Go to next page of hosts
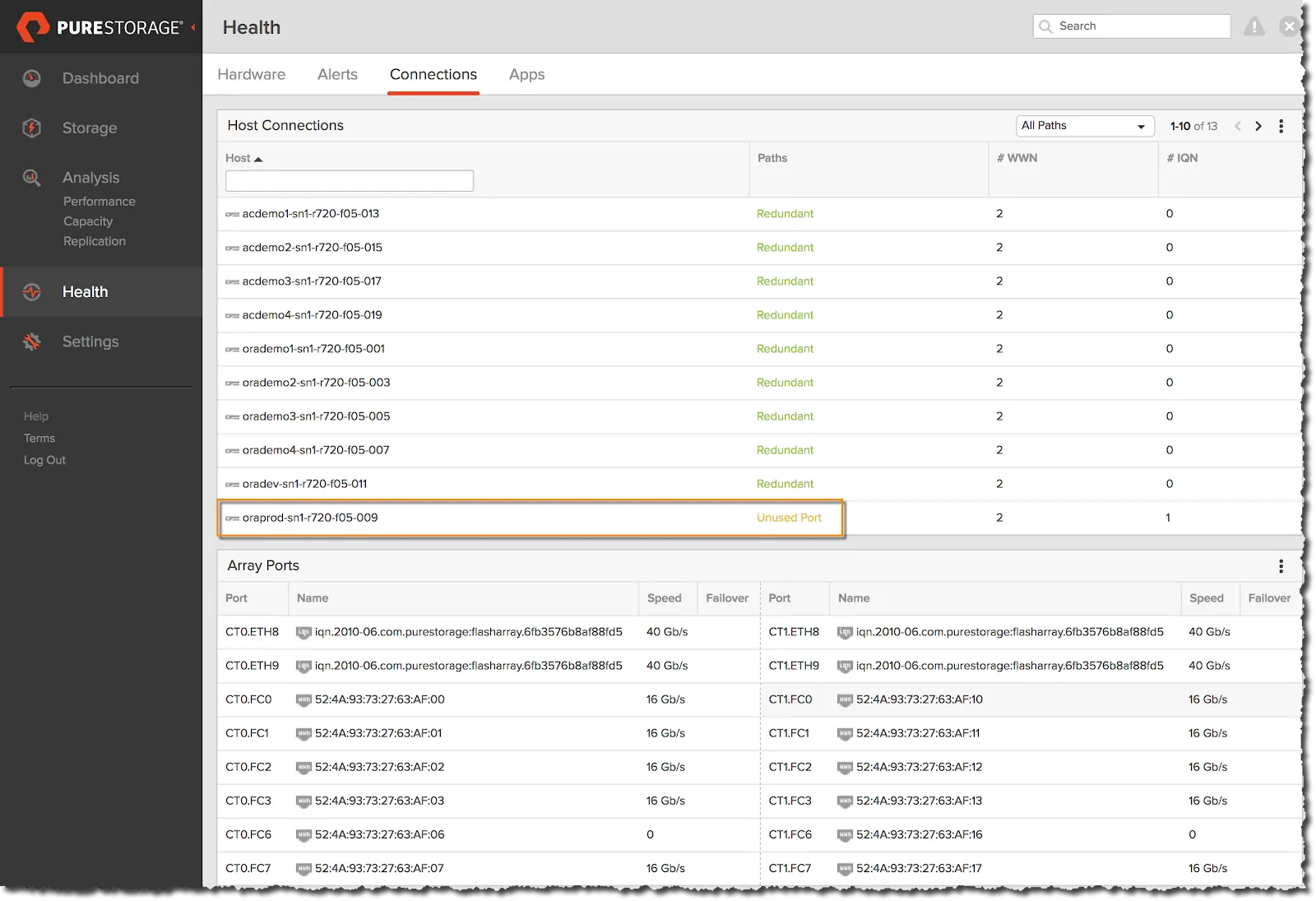Viewport: 1316px width, 901px height. click(1258, 126)
